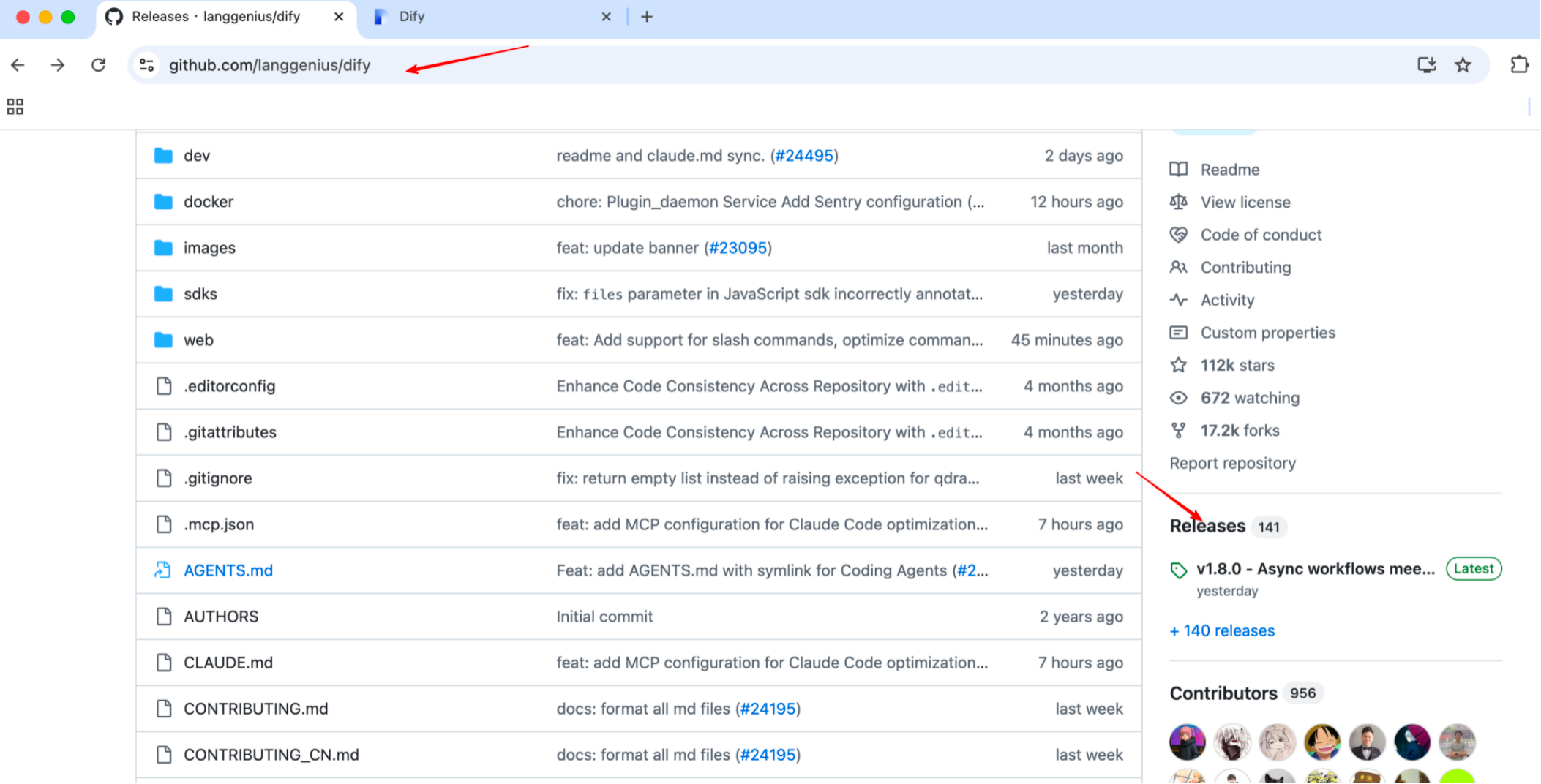1541x784 pixels.
Task: Click the browser back arrow
Action: 18,65
